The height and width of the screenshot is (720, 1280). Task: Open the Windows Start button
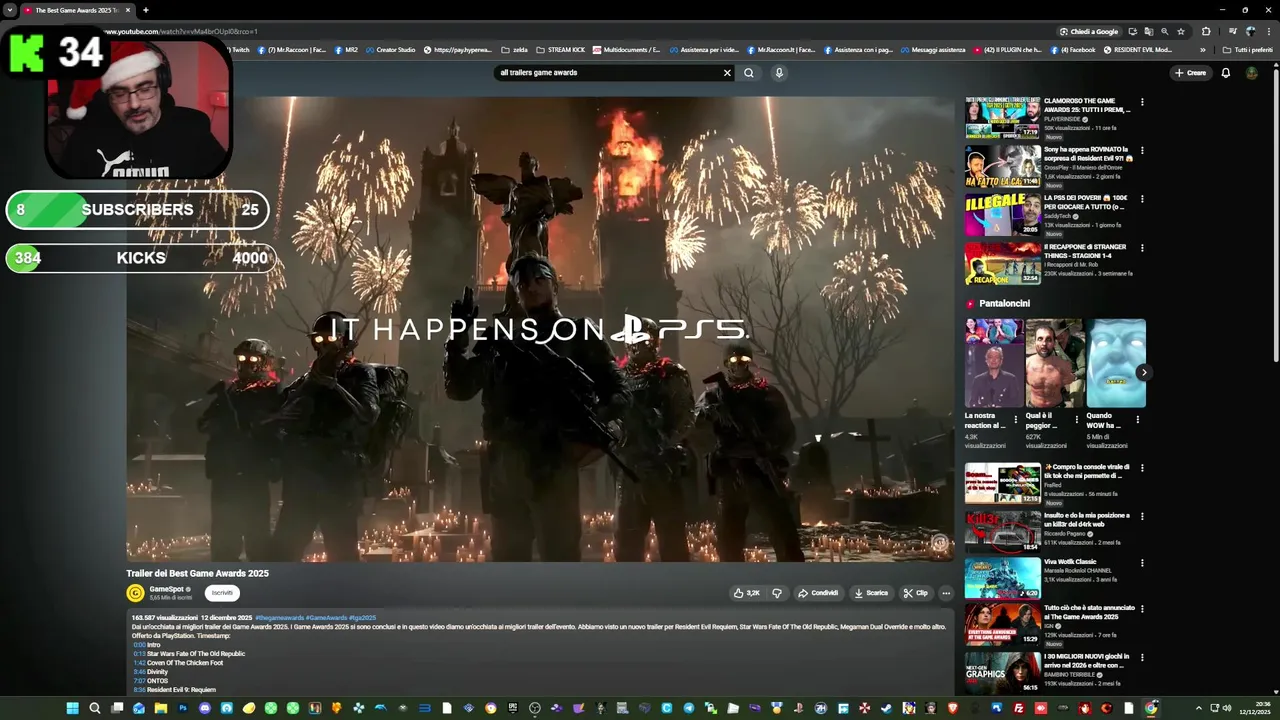(x=72, y=708)
